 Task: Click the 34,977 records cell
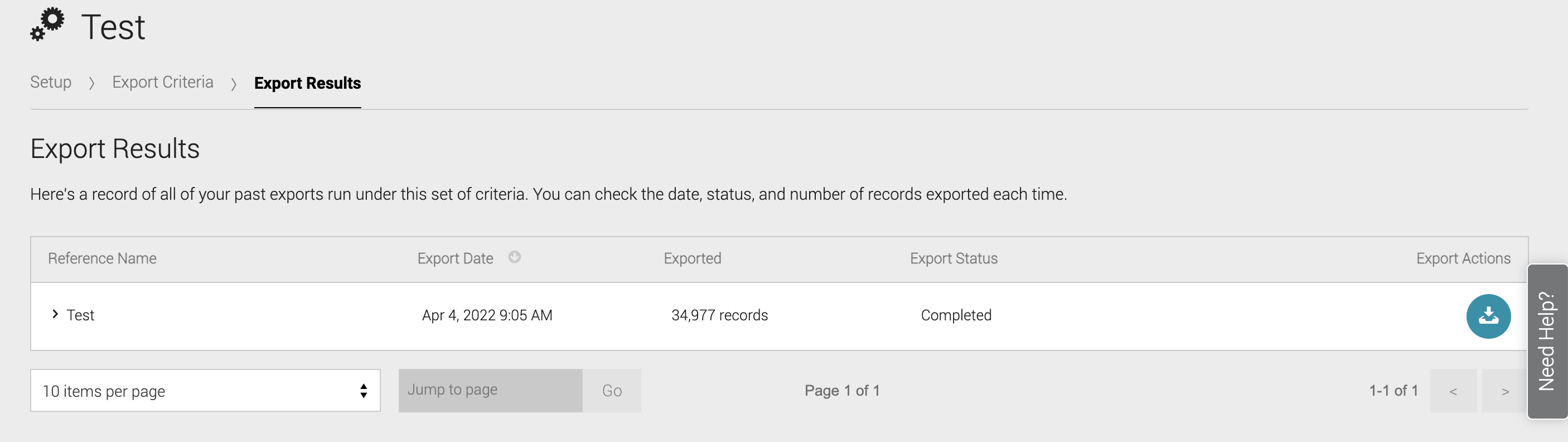point(719,315)
